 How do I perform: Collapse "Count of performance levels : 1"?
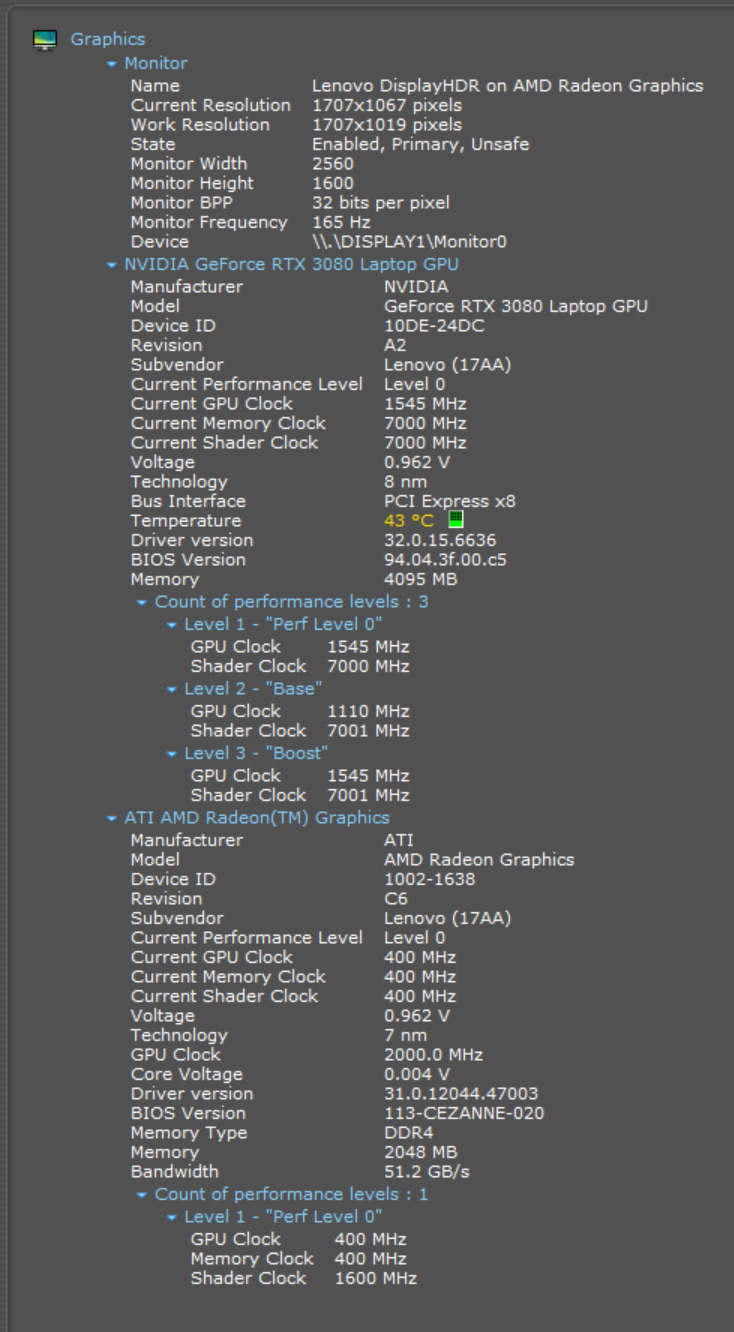[143, 1195]
